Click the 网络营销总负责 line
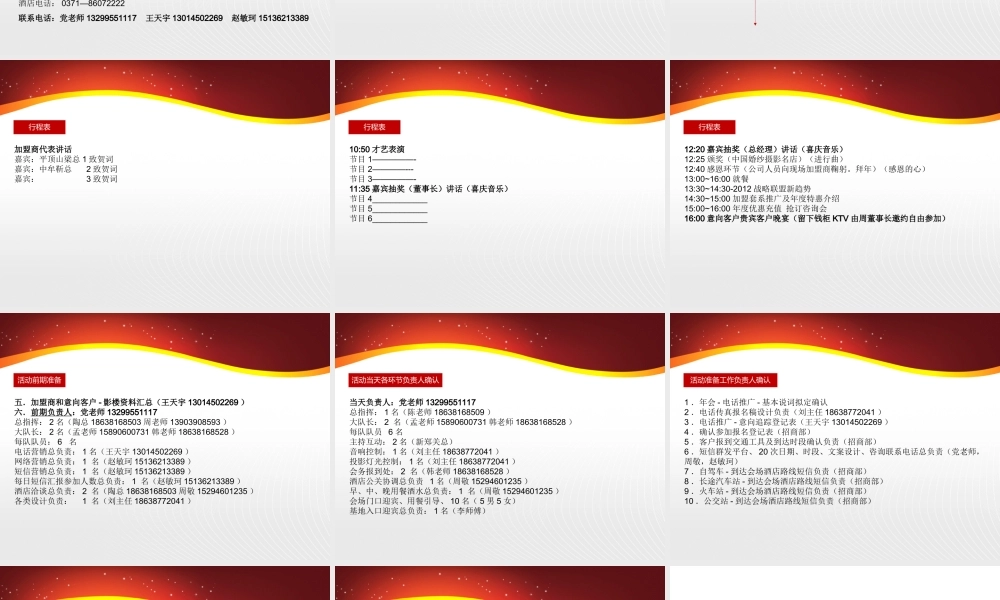The width and height of the screenshot is (1000, 600). pos(103,461)
